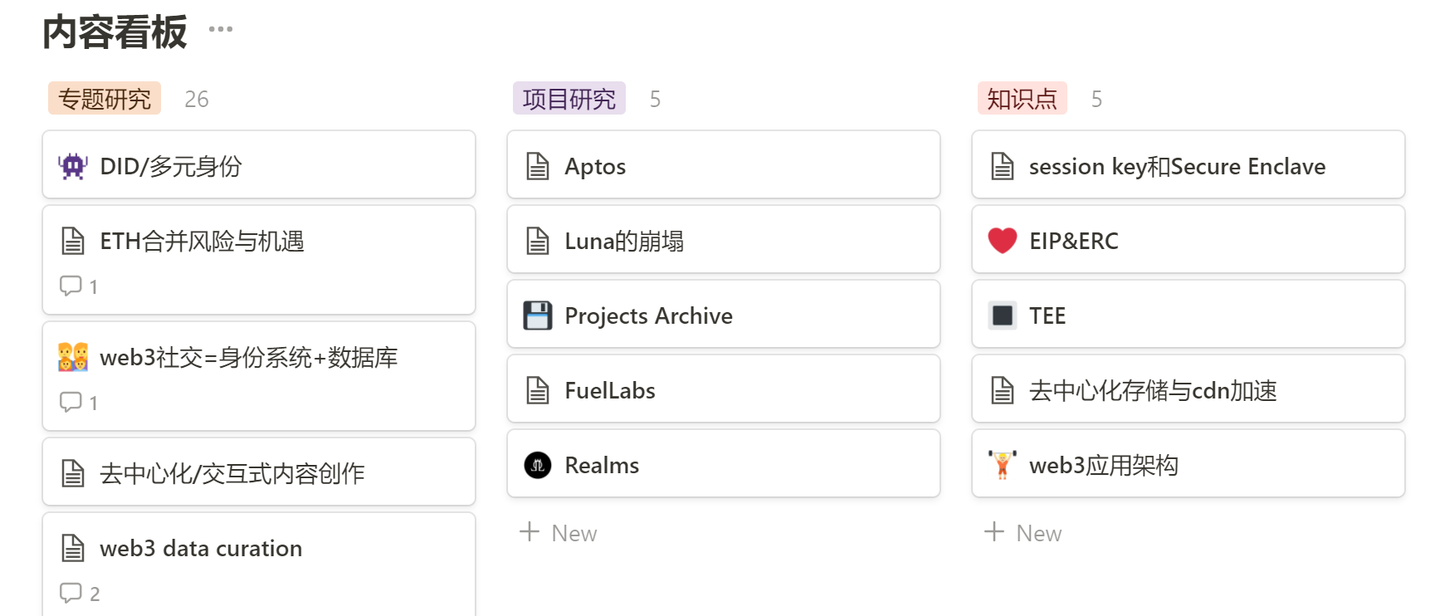The width and height of the screenshot is (1440, 616).
Task: Click the floppy disk icon on Projects Archive
Action: point(538,316)
